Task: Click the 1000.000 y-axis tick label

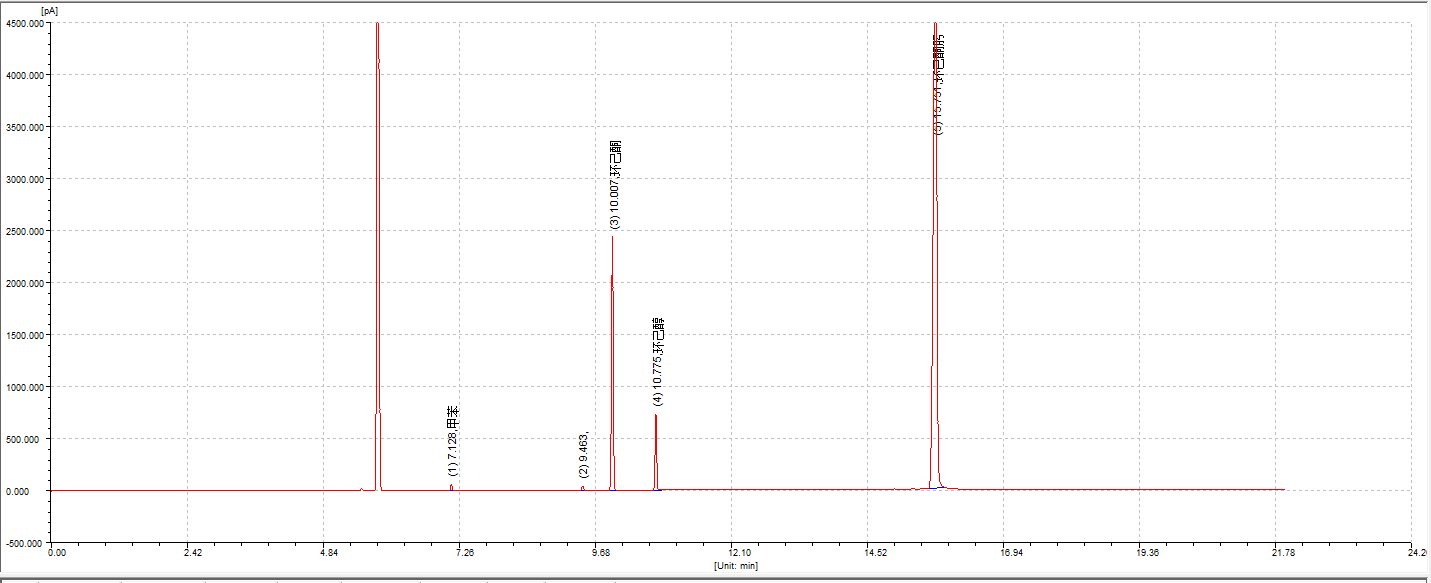Action: [23, 387]
